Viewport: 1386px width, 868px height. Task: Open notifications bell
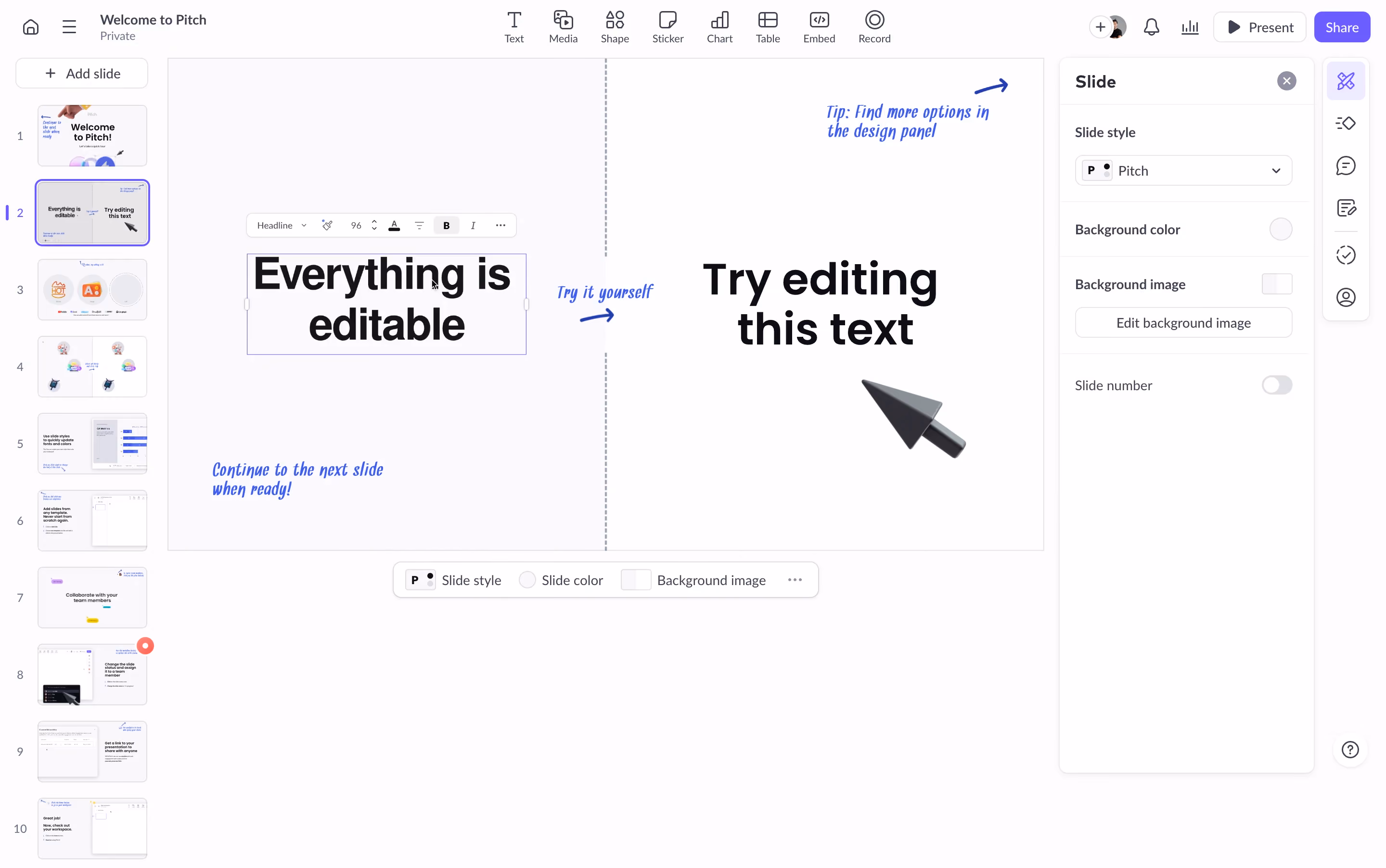pos(1151,27)
